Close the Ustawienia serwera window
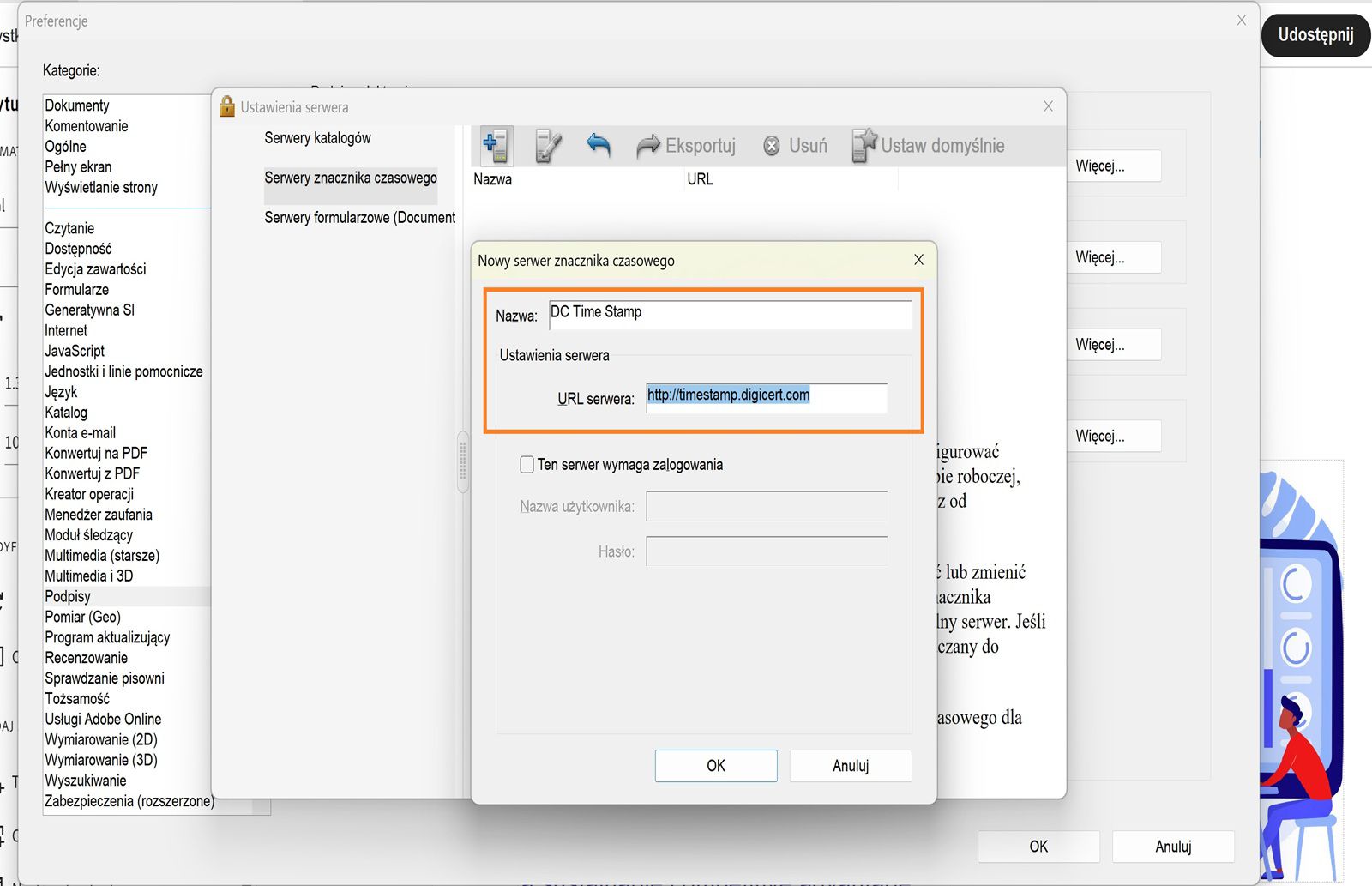The width and height of the screenshot is (1372, 886). (1048, 106)
